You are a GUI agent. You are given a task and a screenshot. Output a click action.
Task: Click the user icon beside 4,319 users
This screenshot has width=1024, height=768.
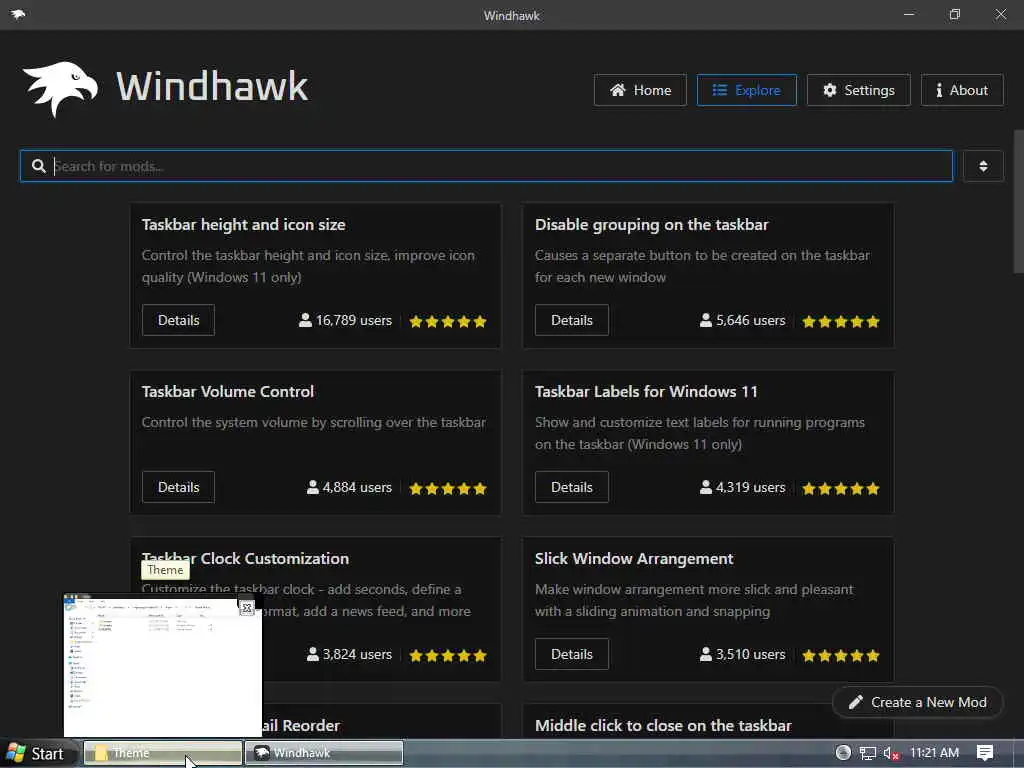(x=705, y=487)
